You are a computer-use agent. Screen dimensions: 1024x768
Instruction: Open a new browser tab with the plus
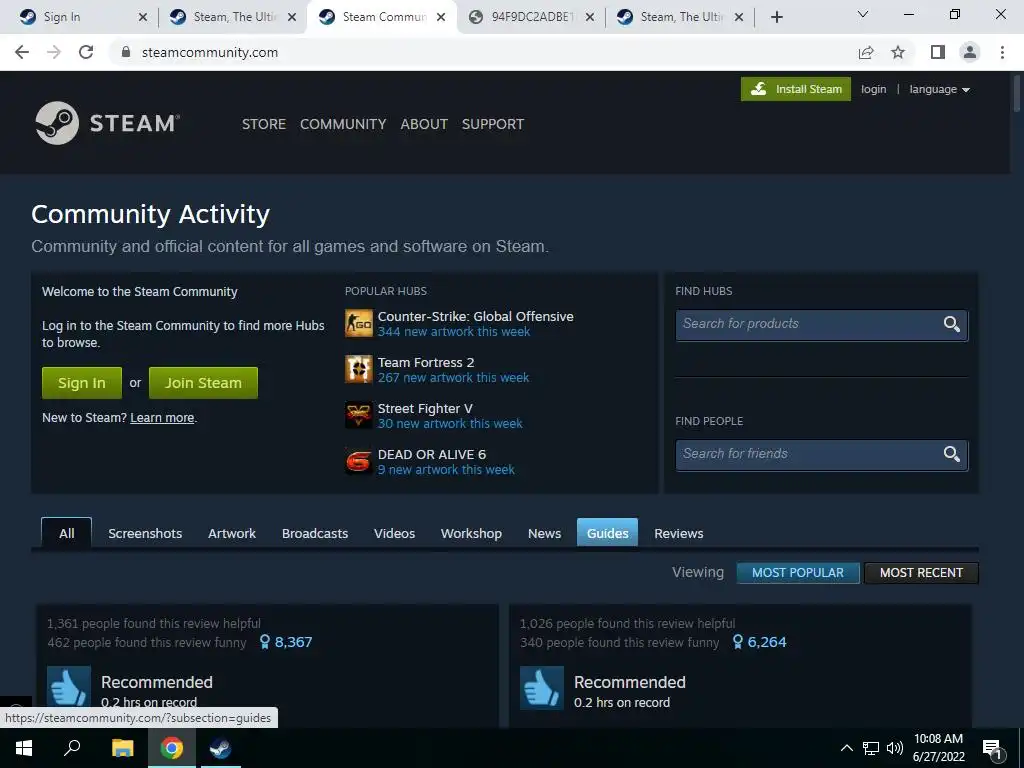pos(776,17)
